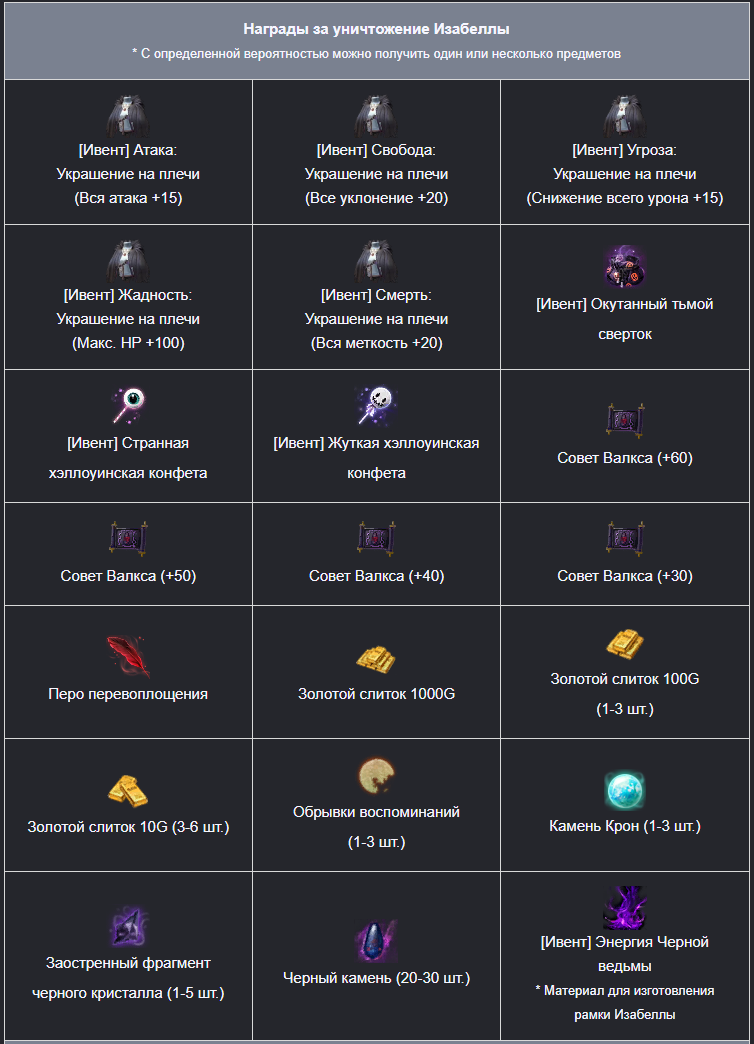Click the eyeball Странная хэллоуинская конфета icon
This screenshot has width=754, height=1044.
pyautogui.click(x=128, y=405)
